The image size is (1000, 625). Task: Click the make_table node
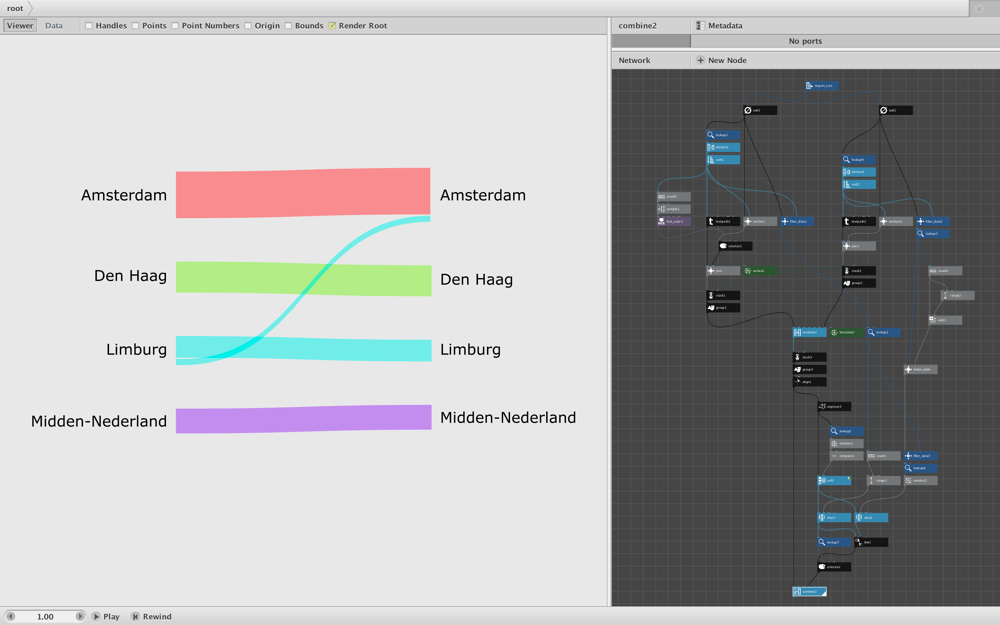pos(920,369)
